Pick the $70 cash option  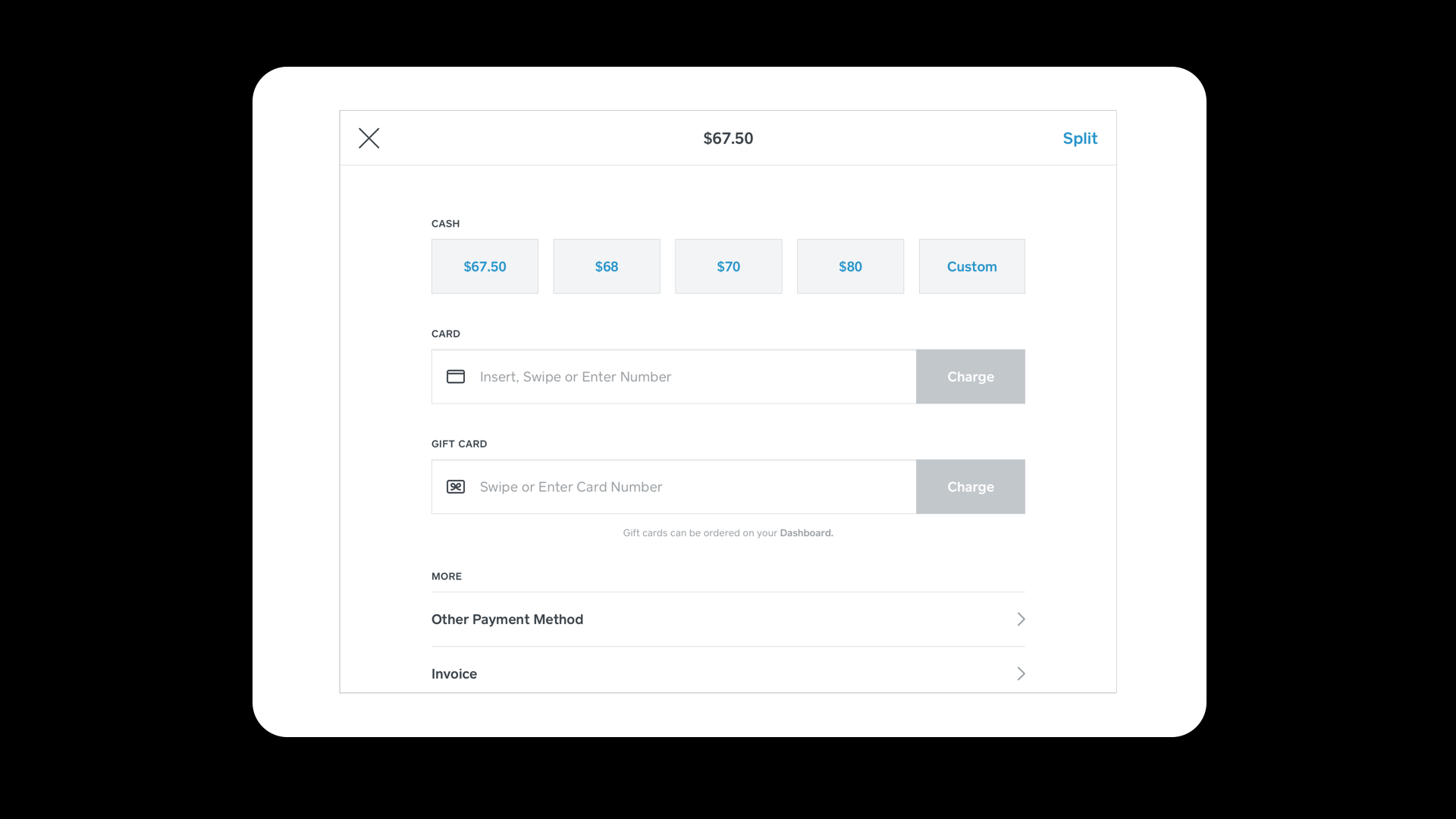pyautogui.click(x=729, y=266)
